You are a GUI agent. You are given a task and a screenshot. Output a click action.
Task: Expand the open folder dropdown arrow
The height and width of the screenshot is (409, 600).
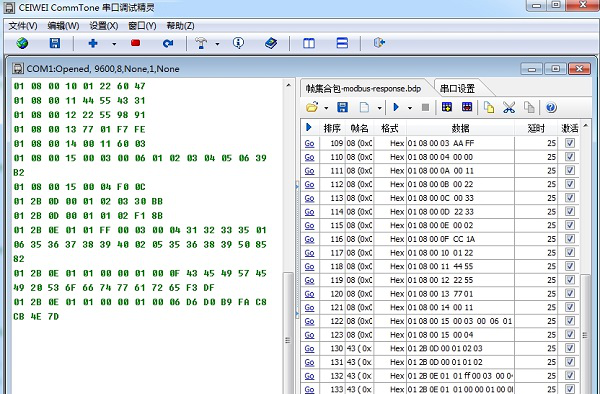pos(326,107)
